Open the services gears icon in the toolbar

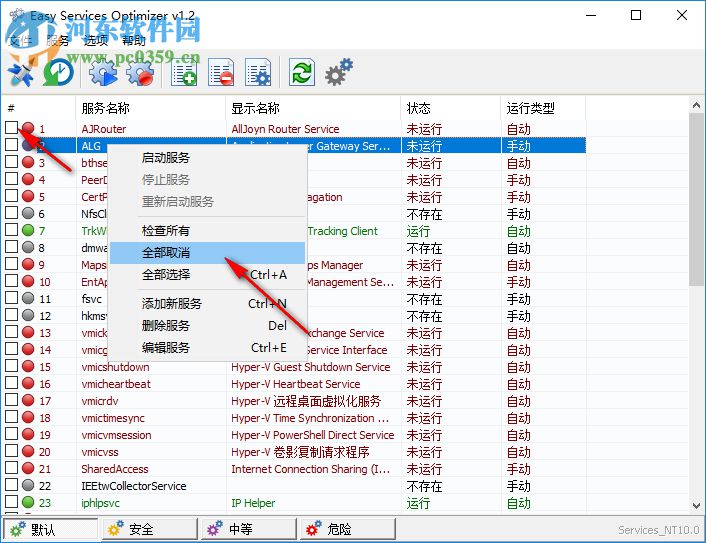[x=339, y=72]
